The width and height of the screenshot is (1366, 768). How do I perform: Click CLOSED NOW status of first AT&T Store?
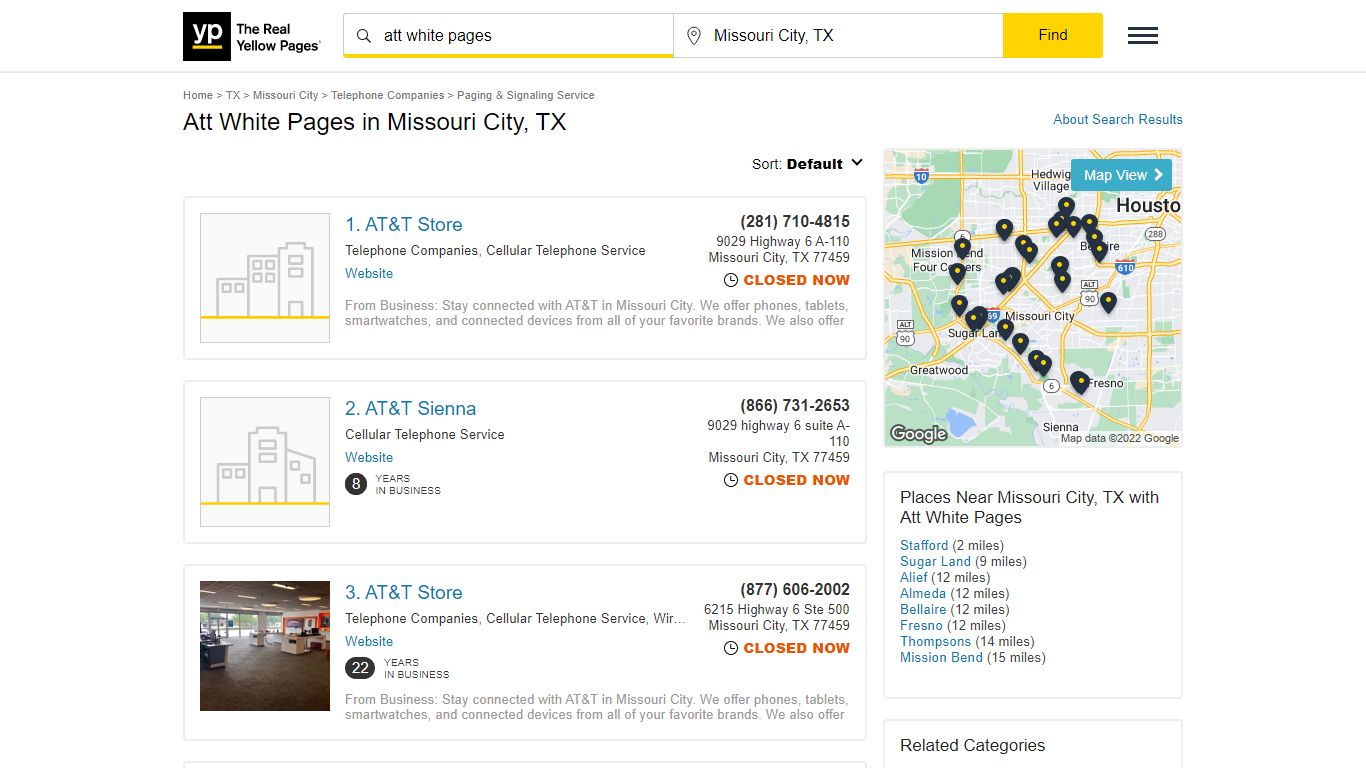pos(796,281)
